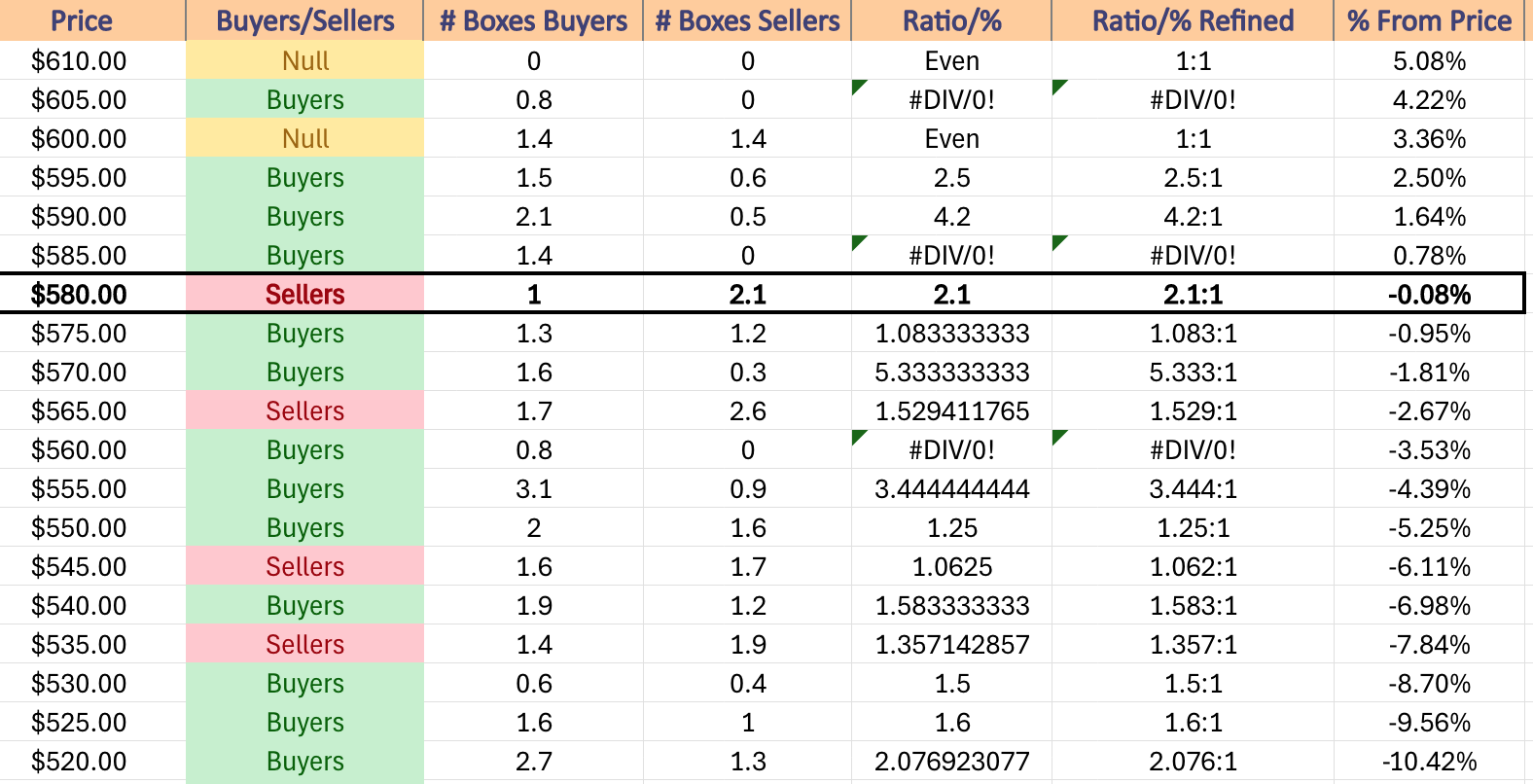This screenshot has width=1533, height=784.
Task: Click the 5.333333333 ratio cell
Action: point(951,372)
